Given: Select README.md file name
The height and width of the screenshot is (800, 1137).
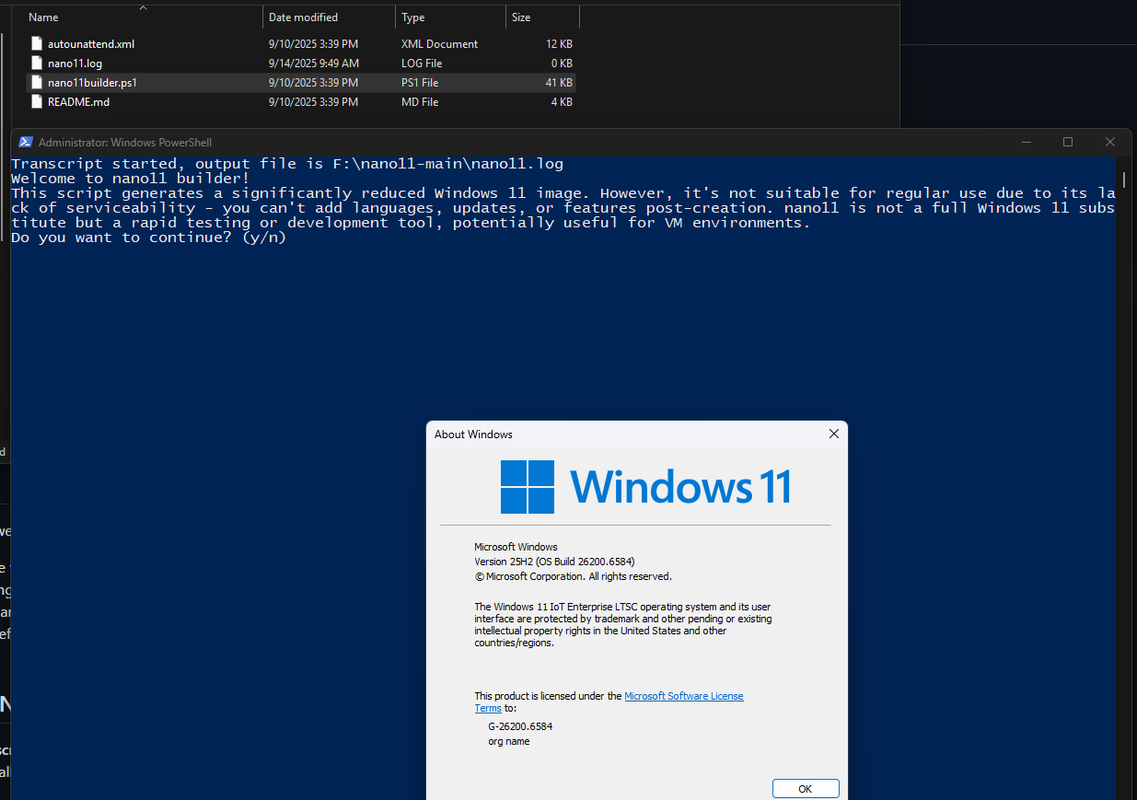Looking at the screenshot, I should point(78,102).
